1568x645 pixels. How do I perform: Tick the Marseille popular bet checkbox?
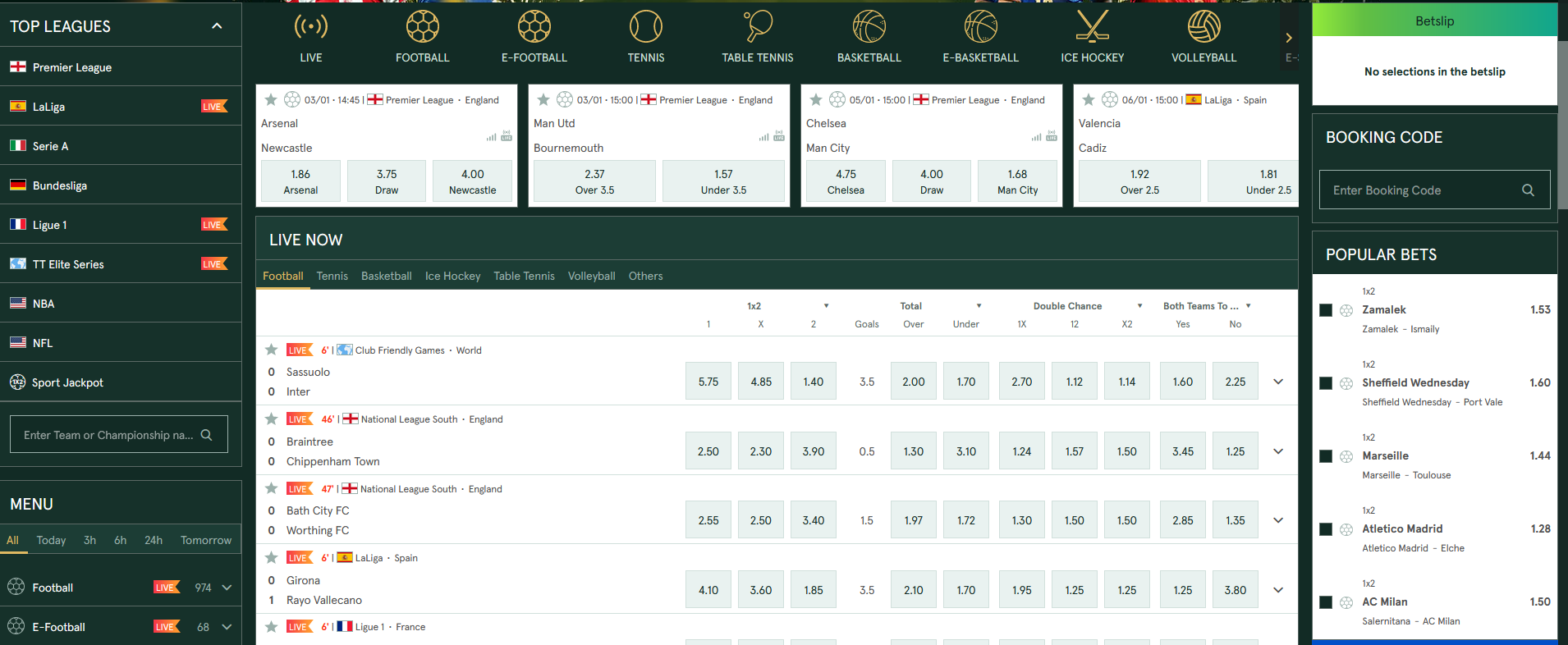1326,456
